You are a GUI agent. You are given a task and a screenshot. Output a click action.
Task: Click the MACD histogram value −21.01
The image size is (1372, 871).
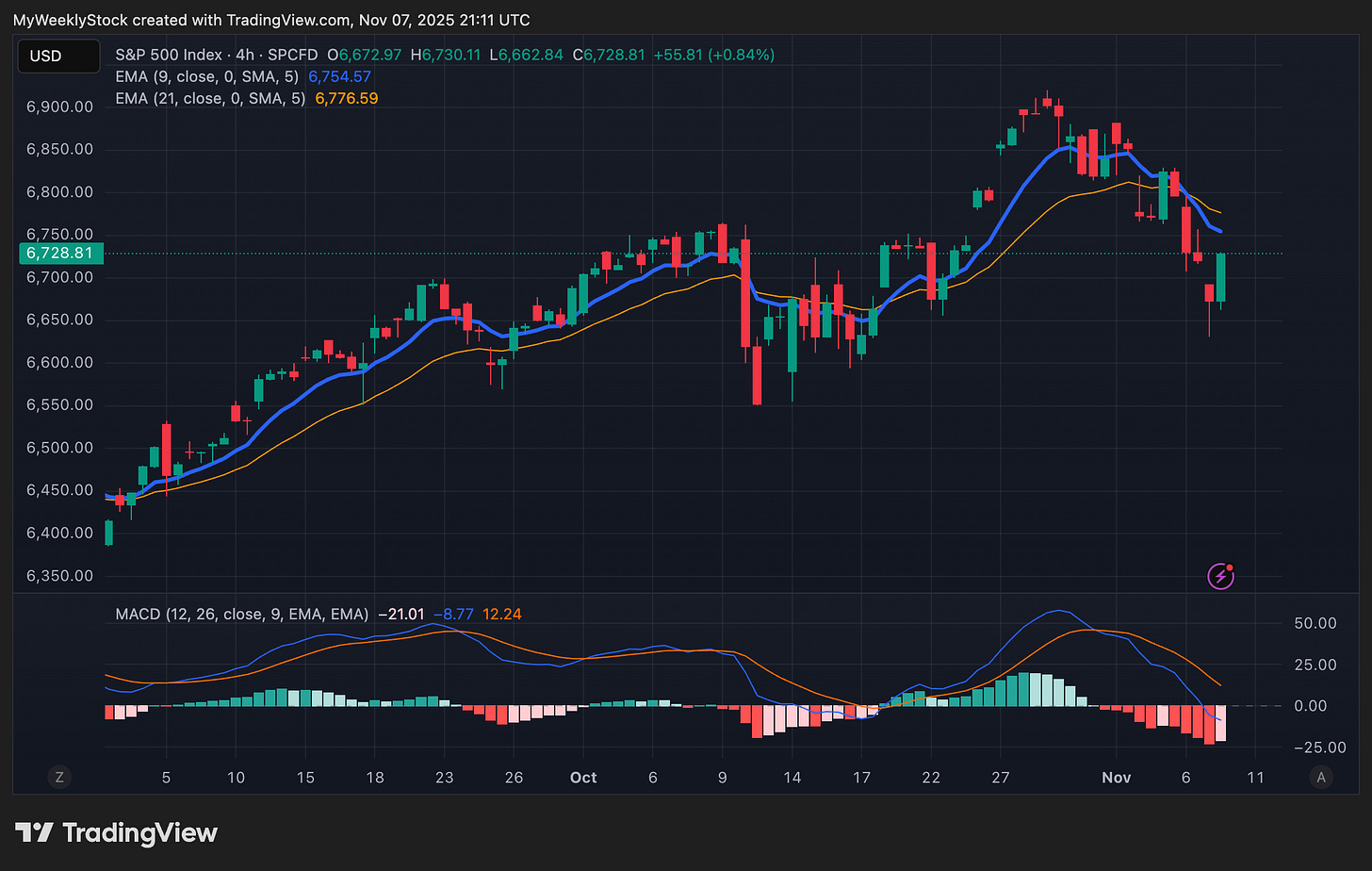[400, 614]
